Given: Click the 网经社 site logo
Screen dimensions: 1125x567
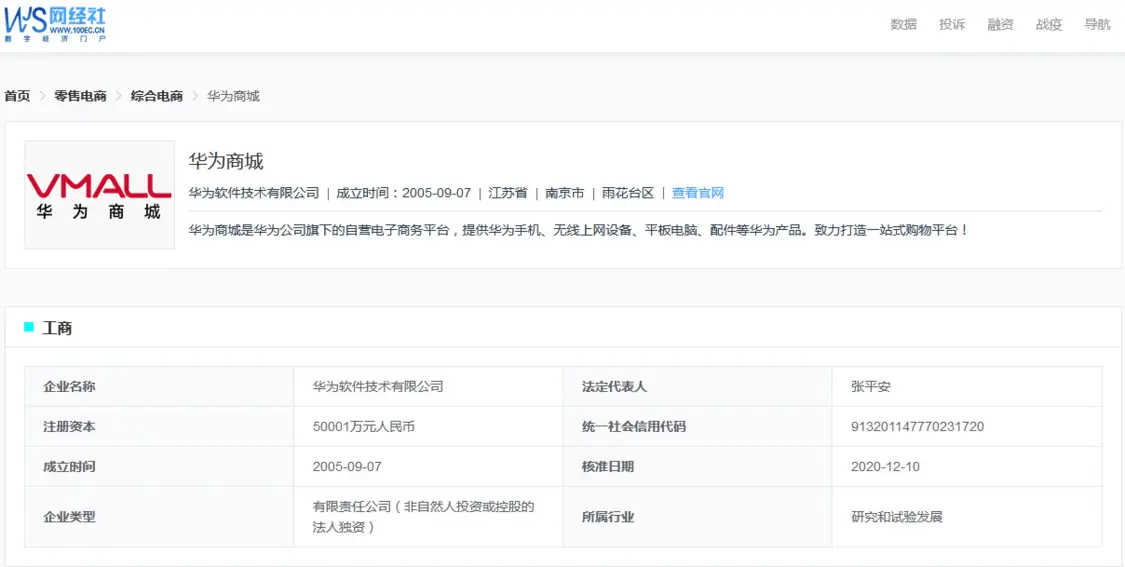Looking at the screenshot, I should [x=55, y=23].
